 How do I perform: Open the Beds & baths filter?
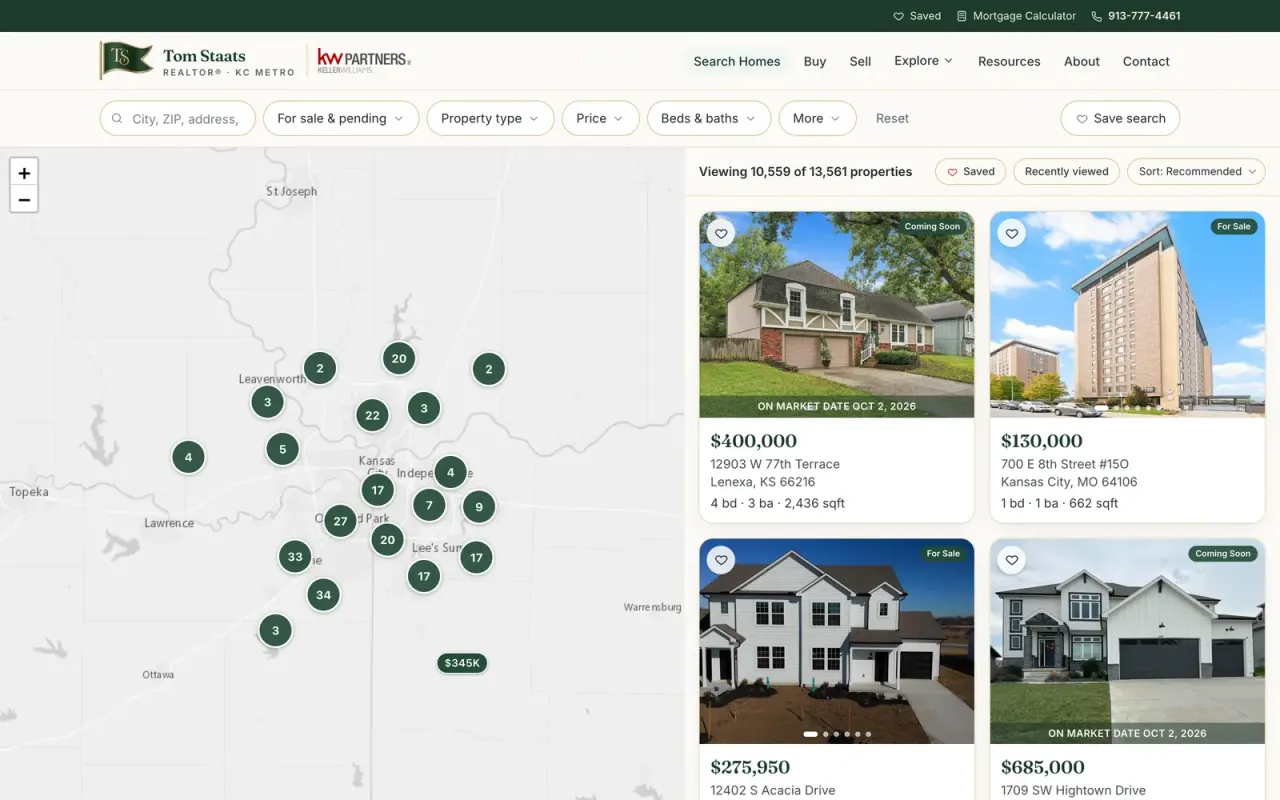click(x=709, y=118)
